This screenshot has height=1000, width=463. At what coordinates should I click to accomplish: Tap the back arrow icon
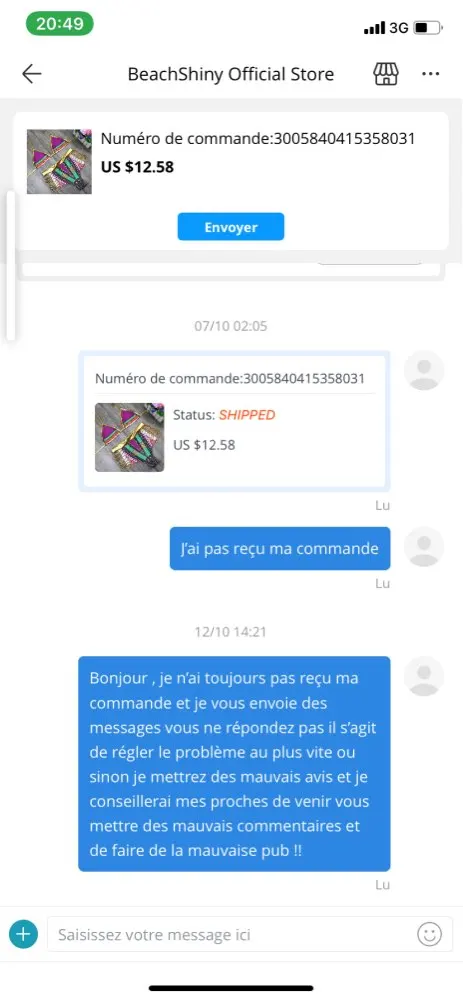(31, 74)
